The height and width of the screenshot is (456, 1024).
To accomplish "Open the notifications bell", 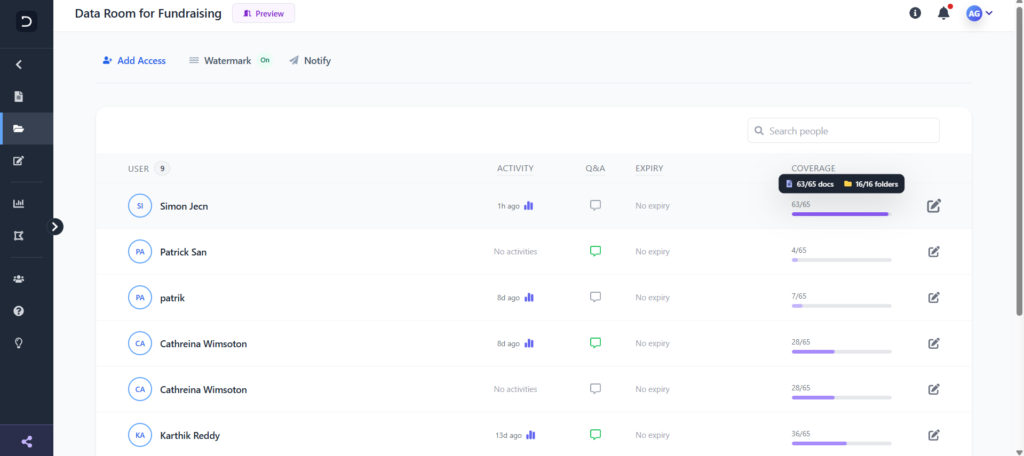I will [944, 13].
